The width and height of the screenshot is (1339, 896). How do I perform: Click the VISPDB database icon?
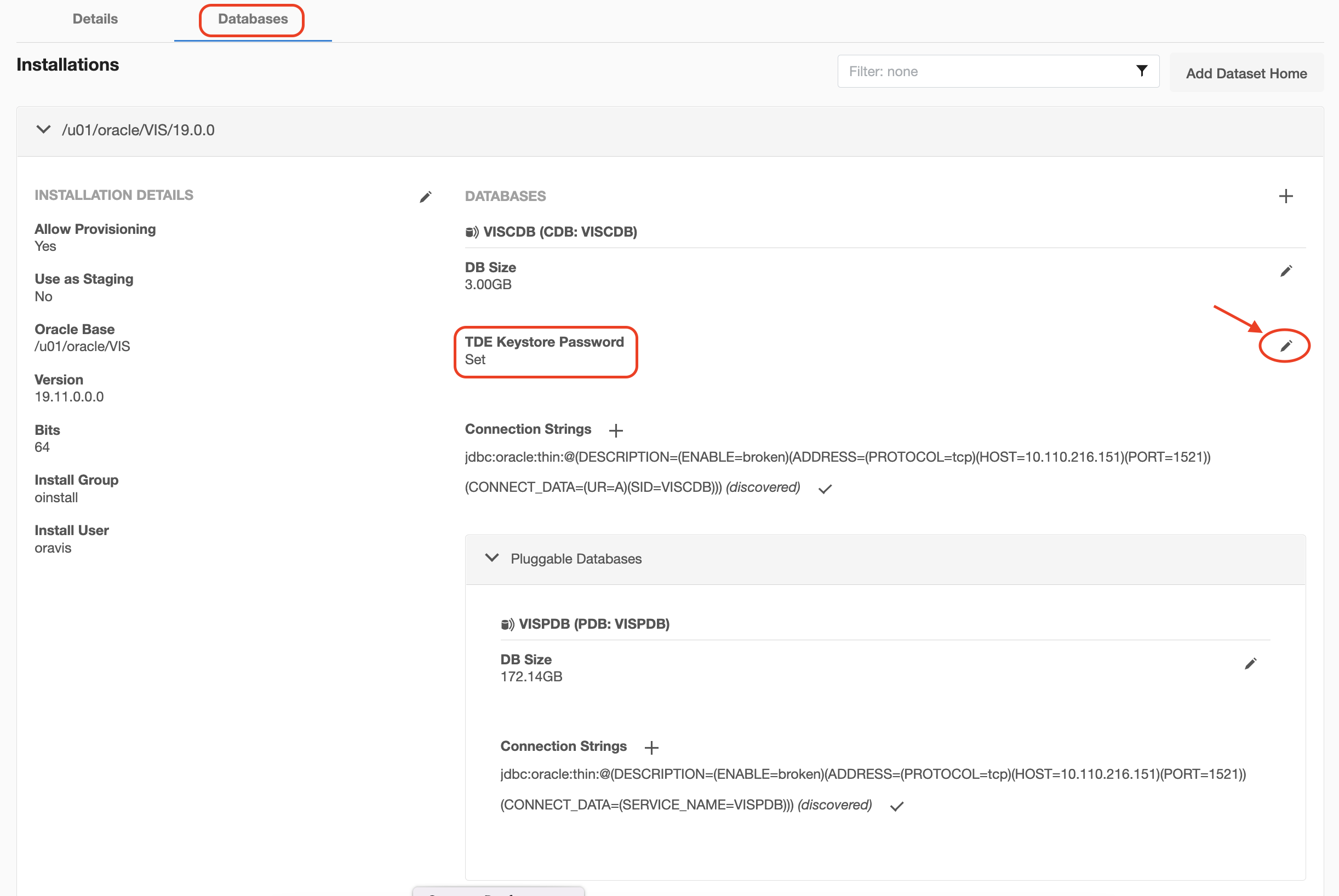[x=507, y=624]
